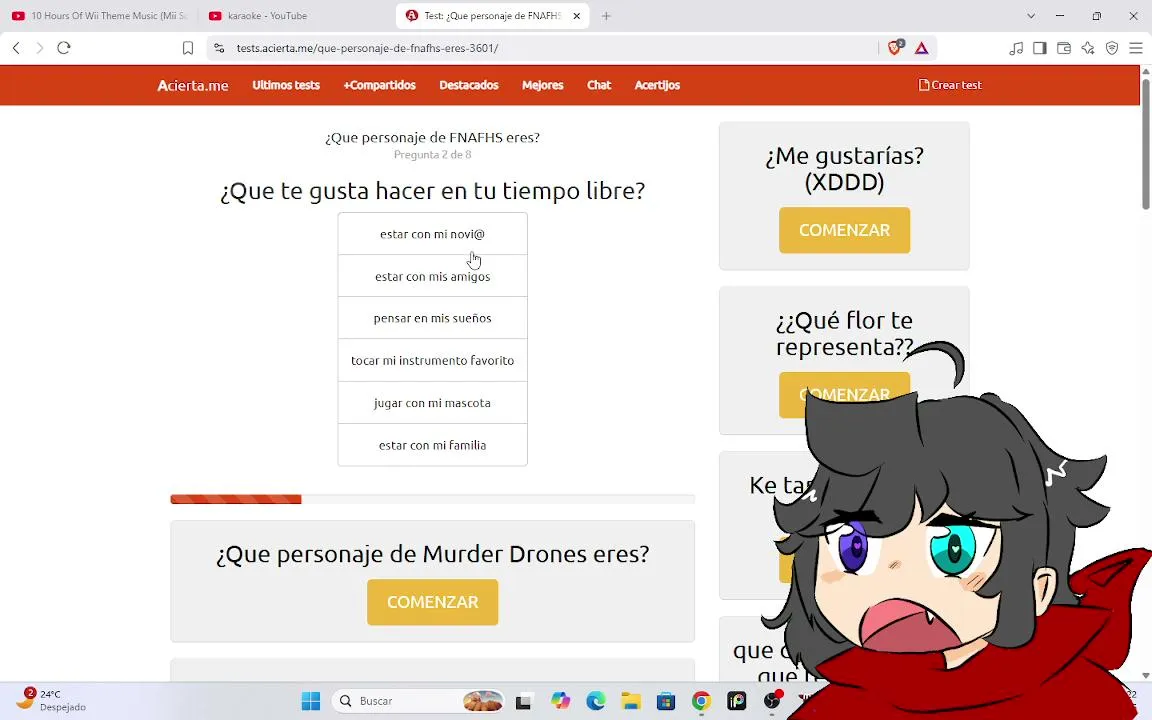Open Acertijos menu item

[x=657, y=85]
